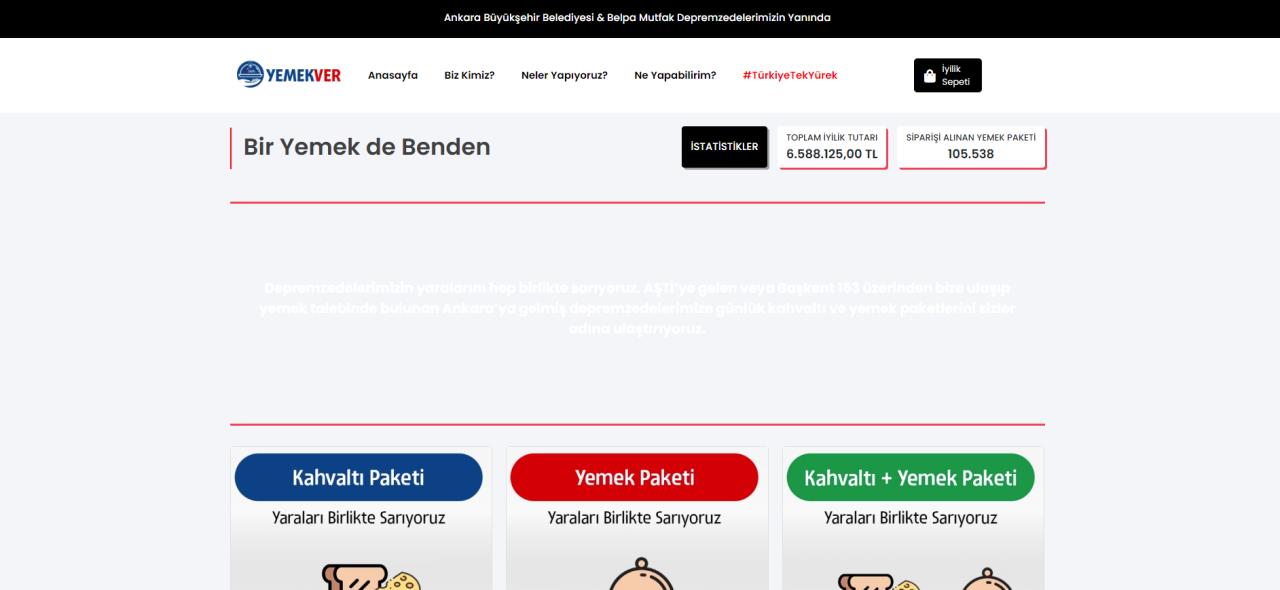Select Neler Yapıyoruz? in the navigation
Viewport: 1280px width, 590px height.
click(x=564, y=75)
